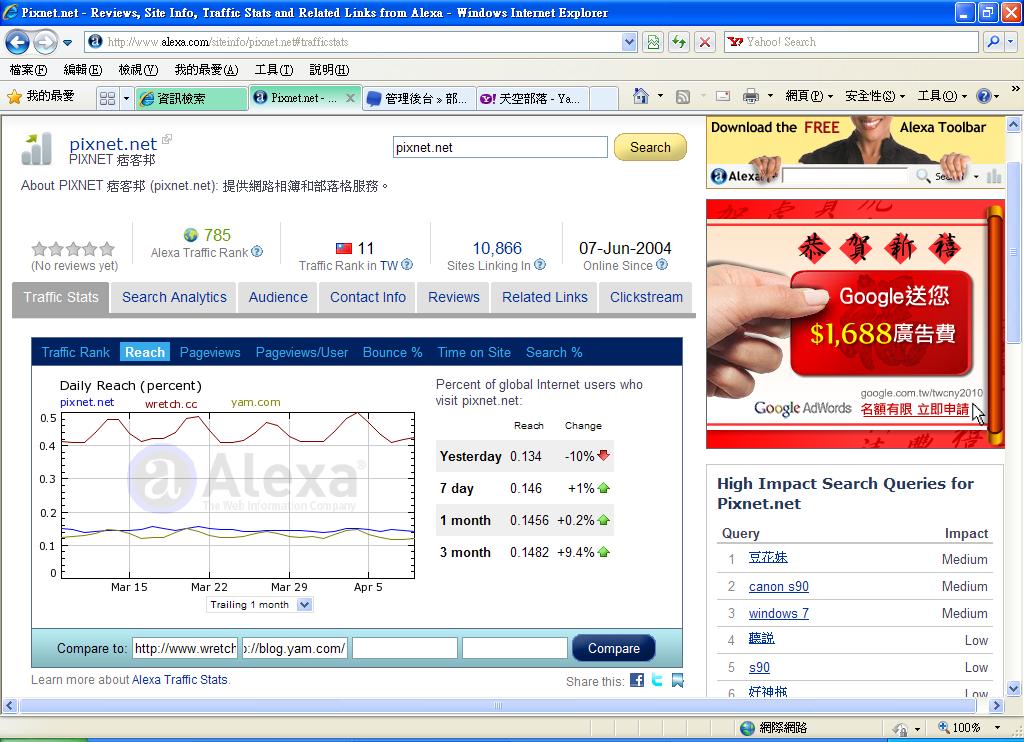Switch to the 天空部落 Yahoo tab

tap(532, 99)
